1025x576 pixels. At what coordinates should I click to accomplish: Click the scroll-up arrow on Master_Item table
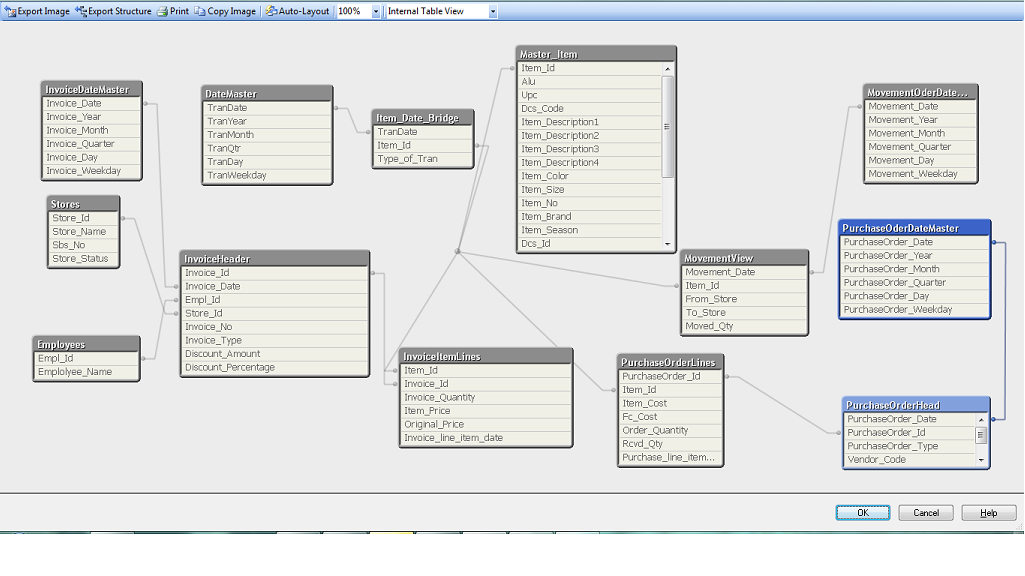[x=665, y=69]
